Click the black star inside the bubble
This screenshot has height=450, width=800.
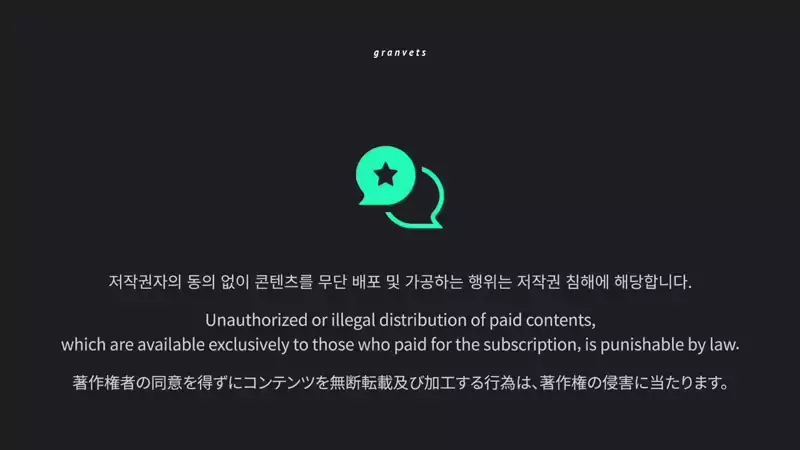click(386, 174)
